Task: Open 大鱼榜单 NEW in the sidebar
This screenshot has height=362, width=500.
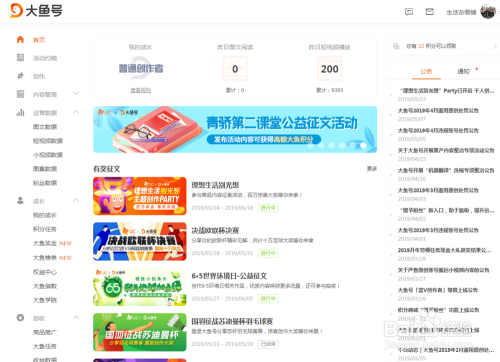Action: tap(52, 258)
